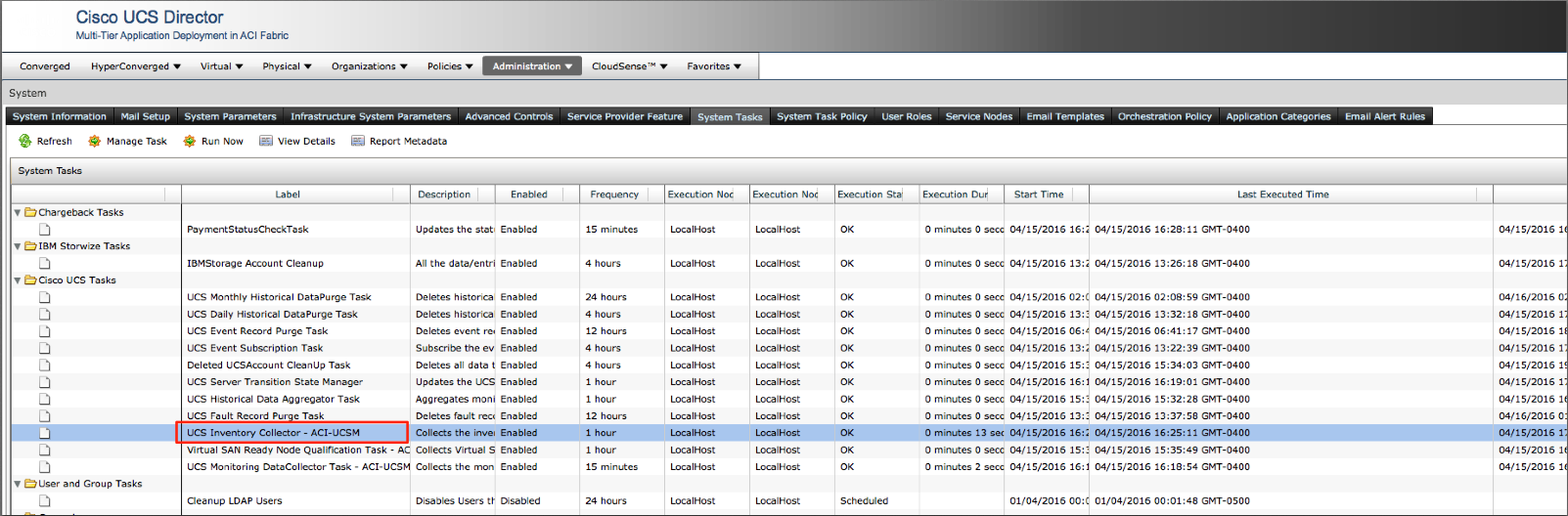Click the Cisco UCS Tasks folder icon
Screen dimensions: 1568x516
pyautogui.click(x=30, y=280)
